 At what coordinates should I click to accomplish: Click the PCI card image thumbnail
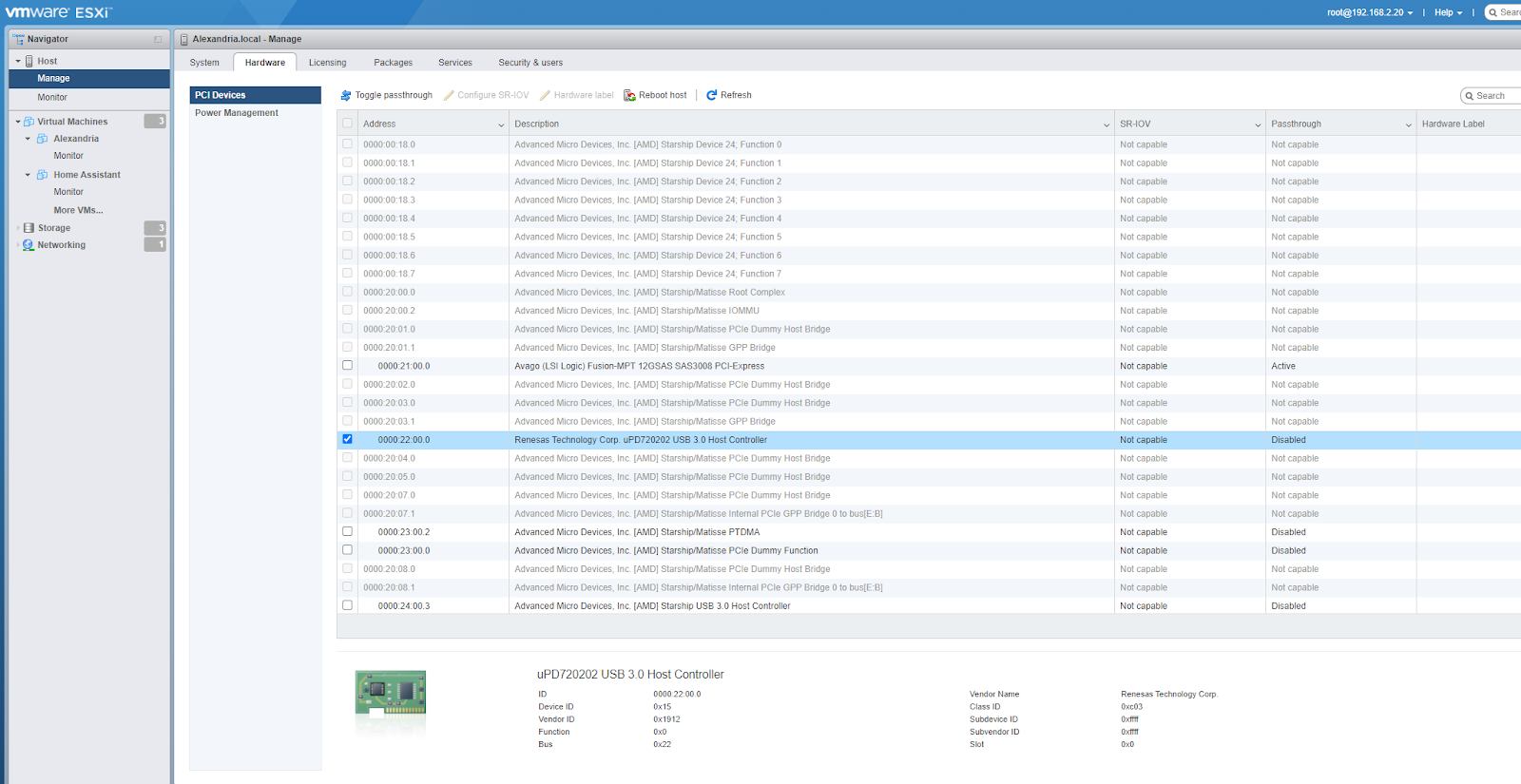pos(391,693)
